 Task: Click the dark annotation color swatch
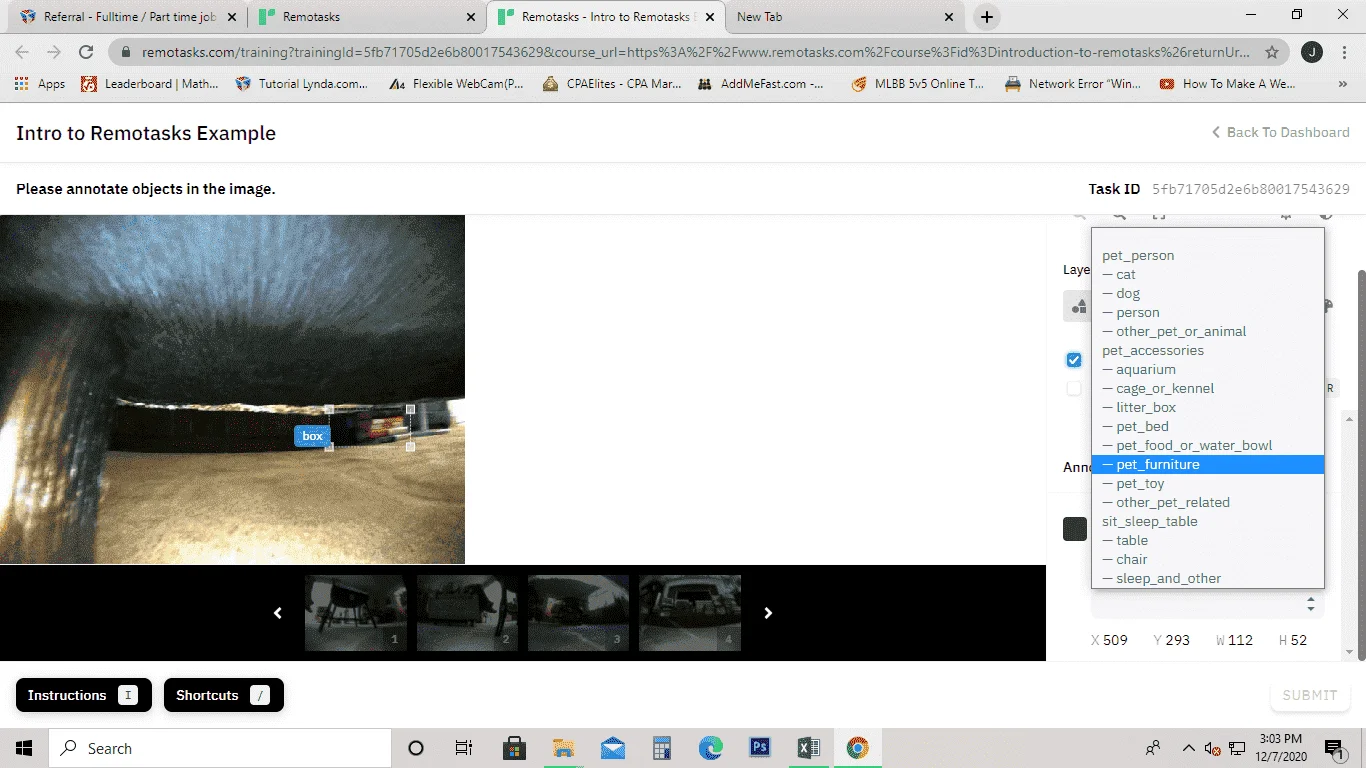click(x=1075, y=529)
